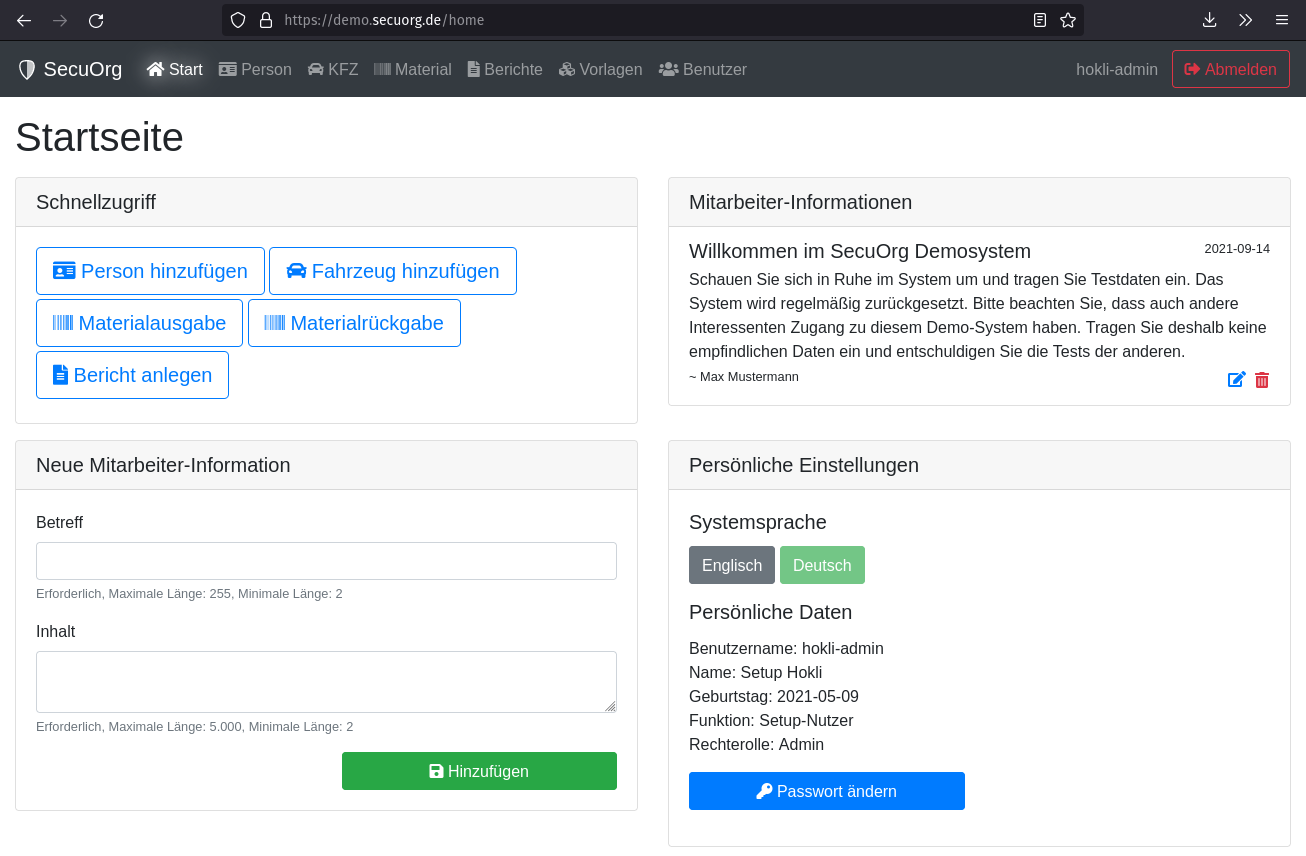This screenshot has width=1306, height=856.
Task: Edit the welcome message with the pencil icon
Action: 1237,380
